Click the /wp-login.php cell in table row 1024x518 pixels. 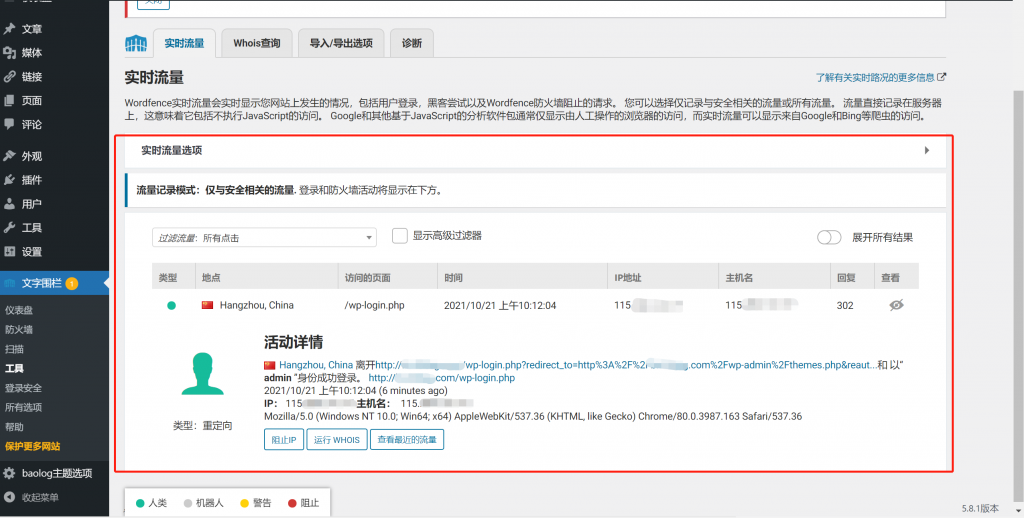[x=374, y=305]
